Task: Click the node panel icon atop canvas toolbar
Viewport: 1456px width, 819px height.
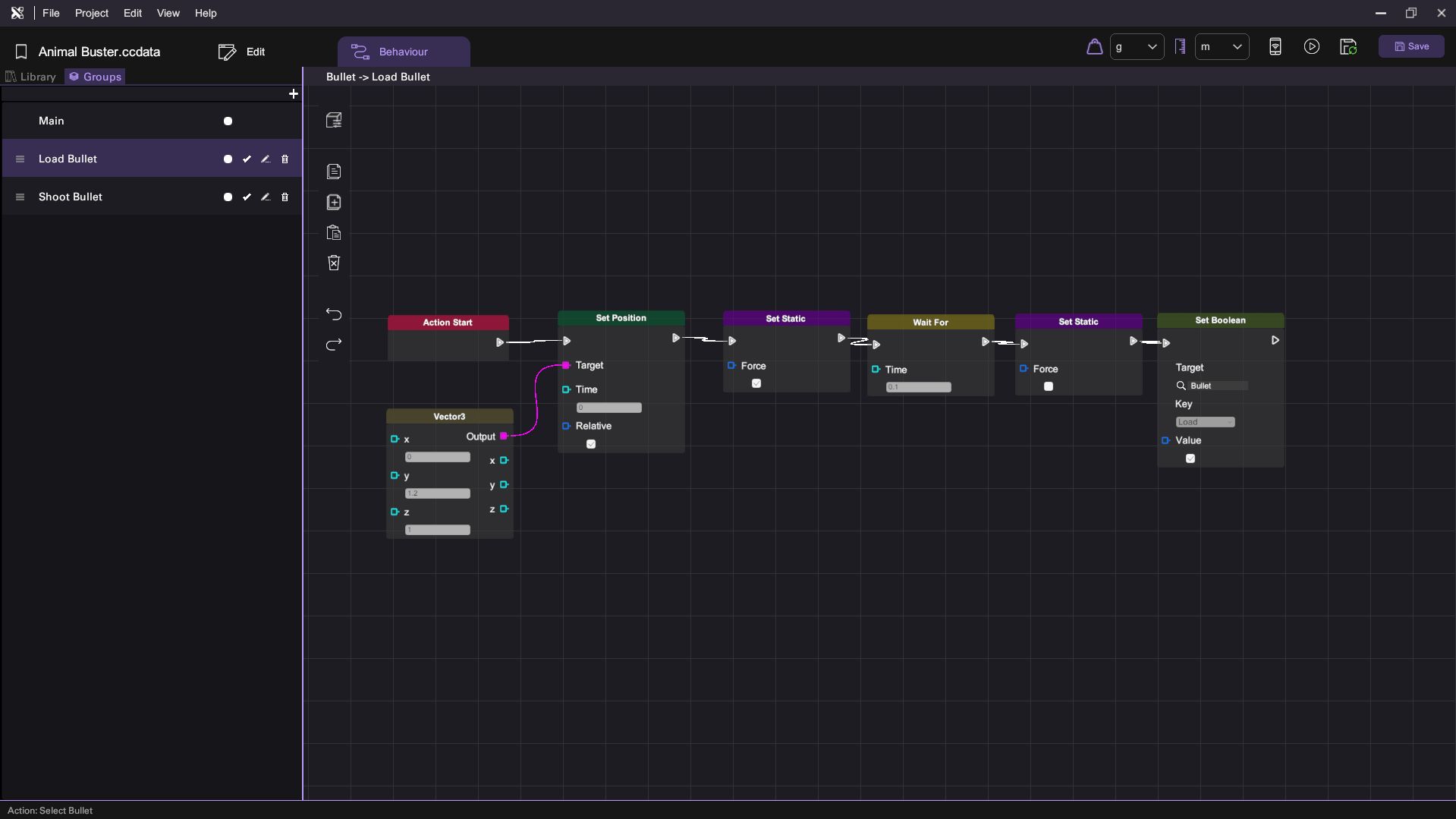Action: [334, 120]
